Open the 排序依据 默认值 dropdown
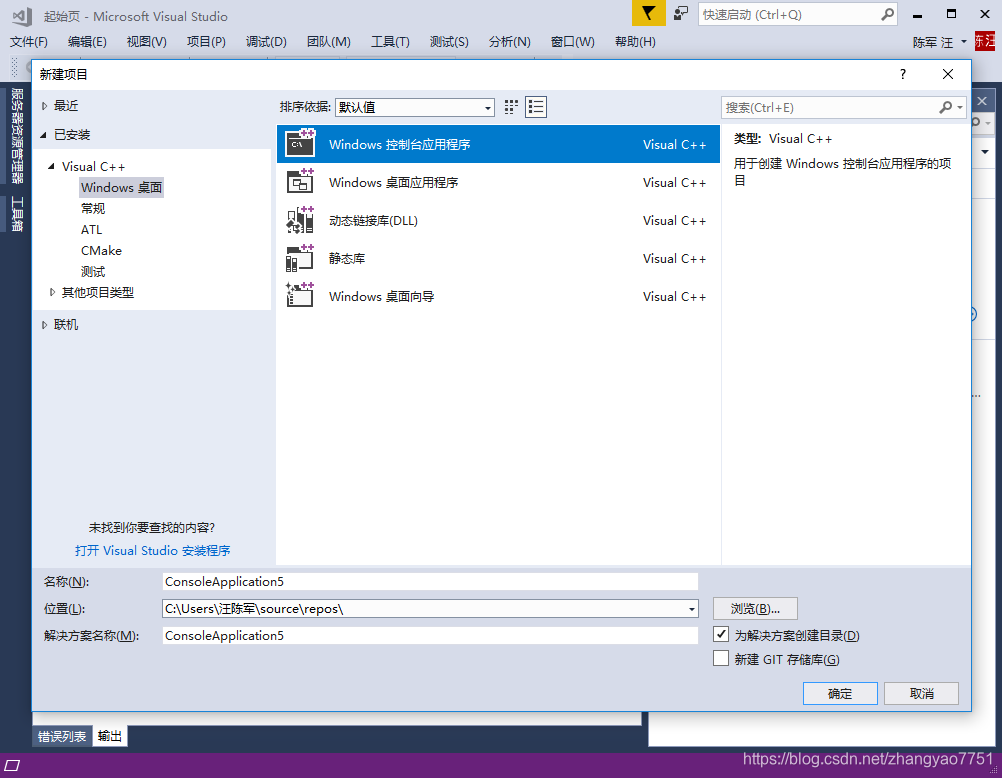The width and height of the screenshot is (1002, 778). pos(415,107)
